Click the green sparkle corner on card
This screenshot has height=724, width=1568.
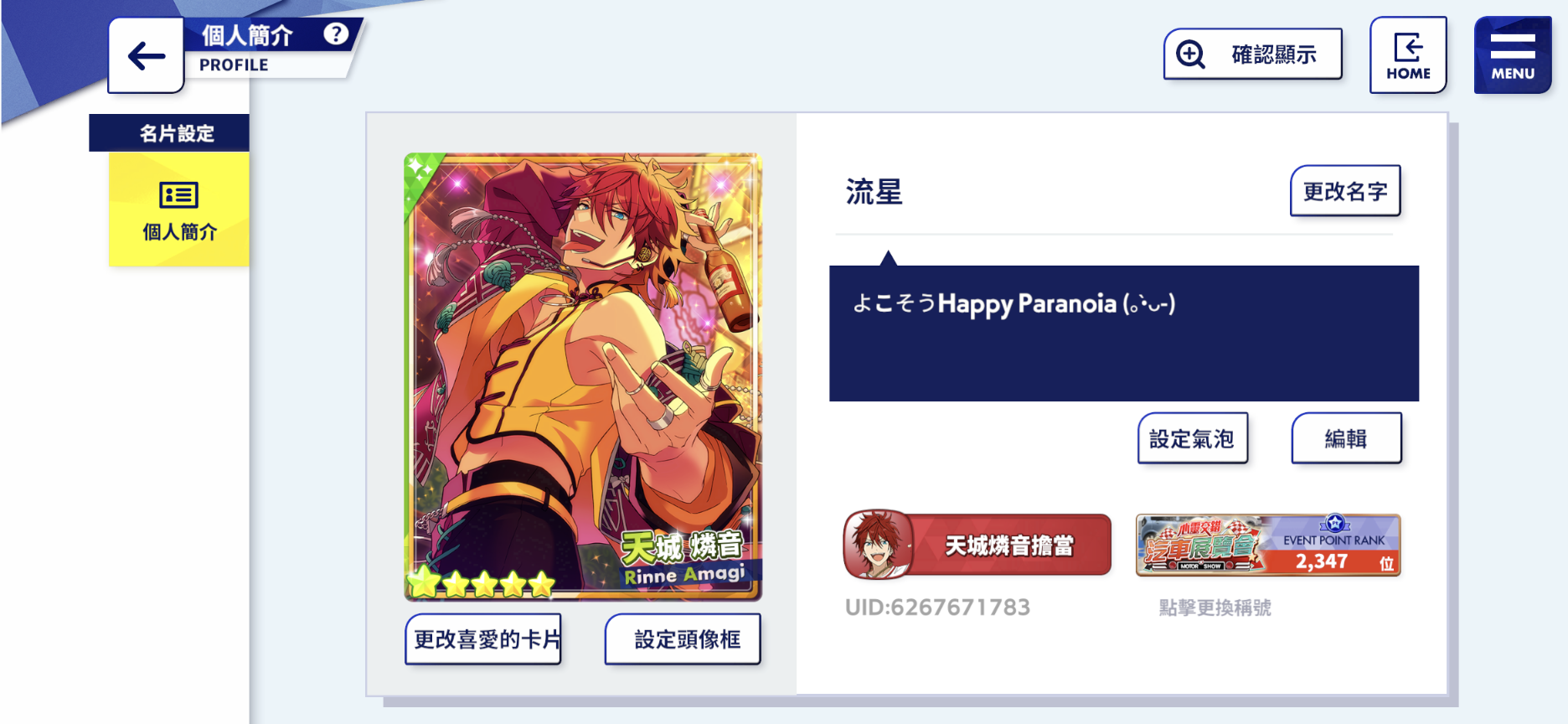tap(422, 172)
